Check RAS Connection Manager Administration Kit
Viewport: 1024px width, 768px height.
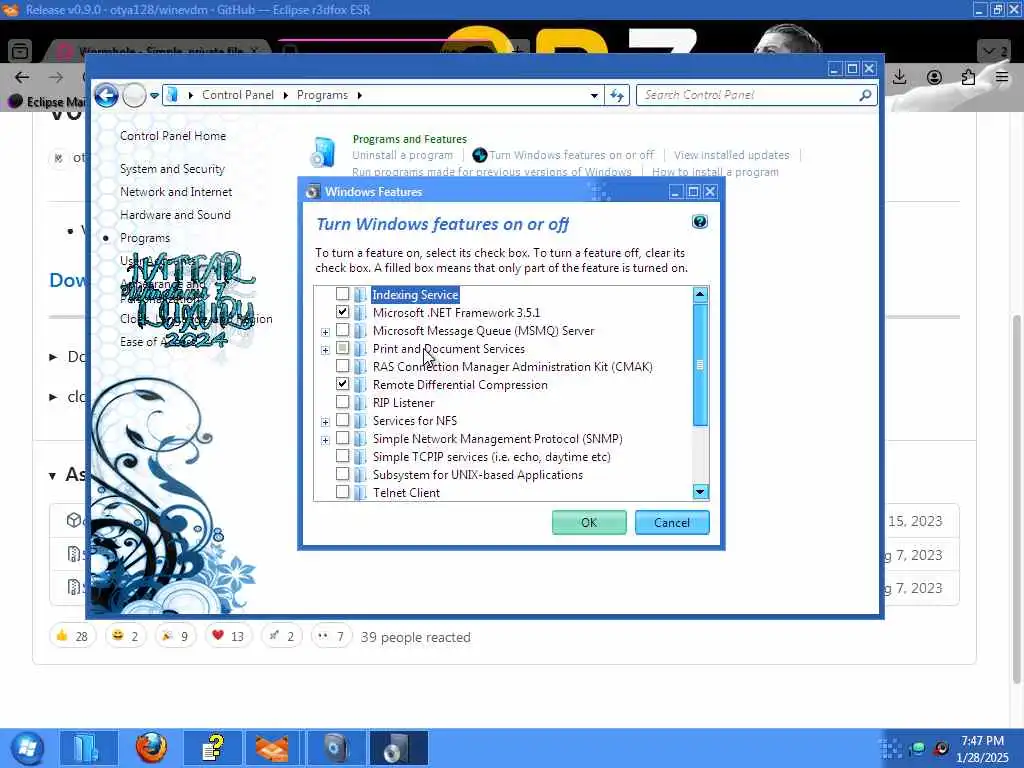click(342, 366)
